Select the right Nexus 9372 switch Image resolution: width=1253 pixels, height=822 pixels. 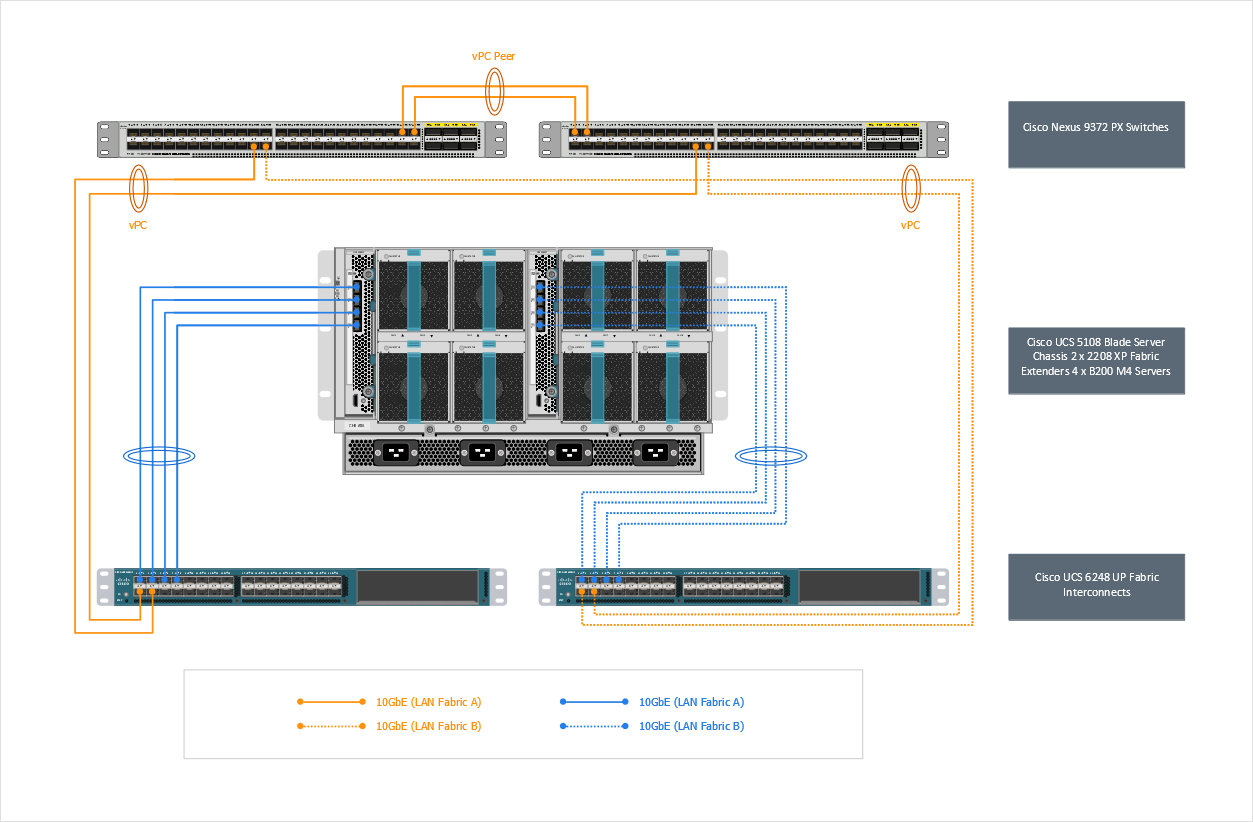[744, 139]
